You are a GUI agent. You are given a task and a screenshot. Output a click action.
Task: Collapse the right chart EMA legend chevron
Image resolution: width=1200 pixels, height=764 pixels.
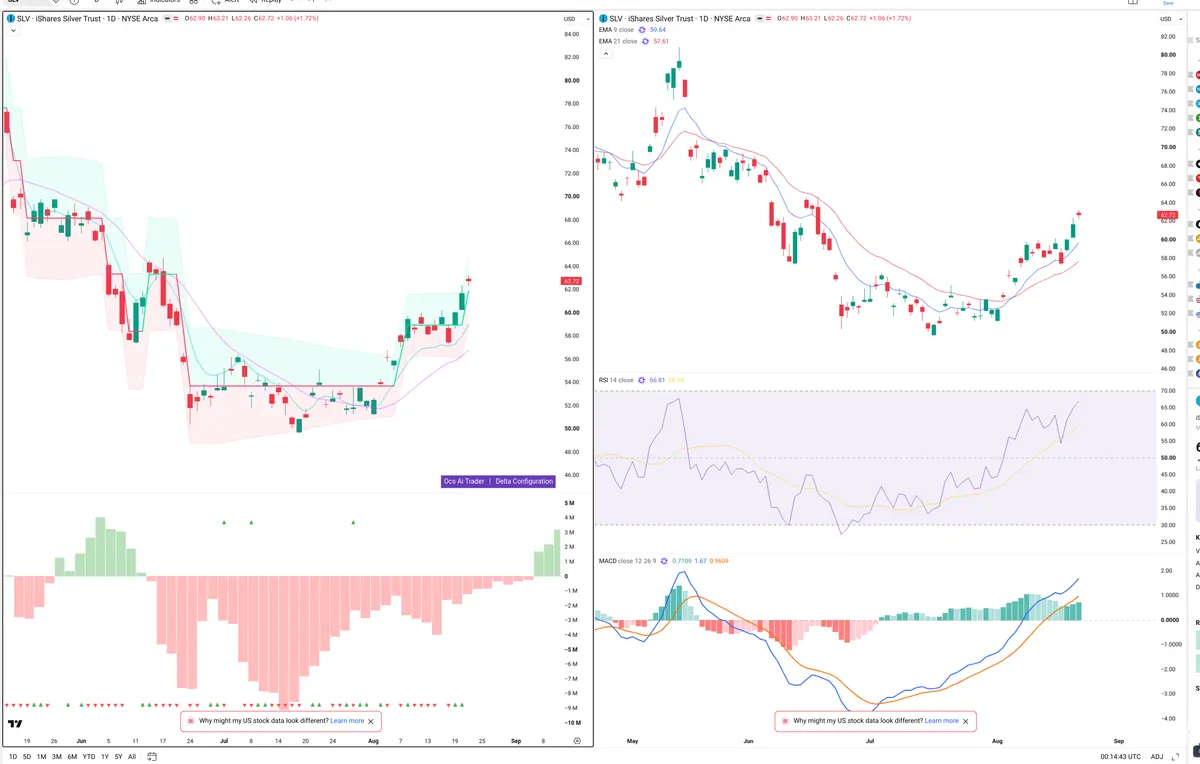pyautogui.click(x=605, y=54)
